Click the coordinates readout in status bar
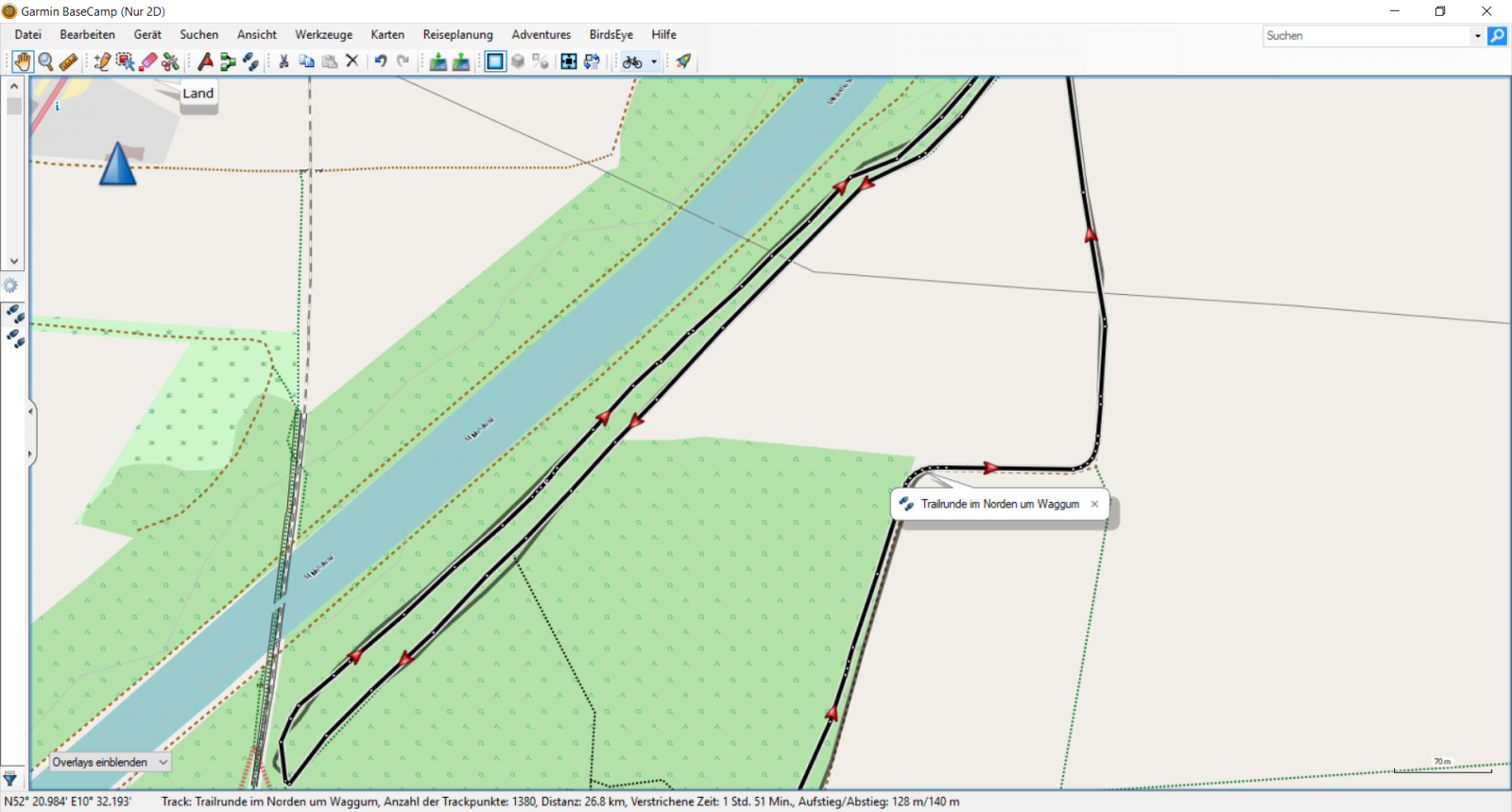This screenshot has width=1512, height=812. click(x=68, y=802)
